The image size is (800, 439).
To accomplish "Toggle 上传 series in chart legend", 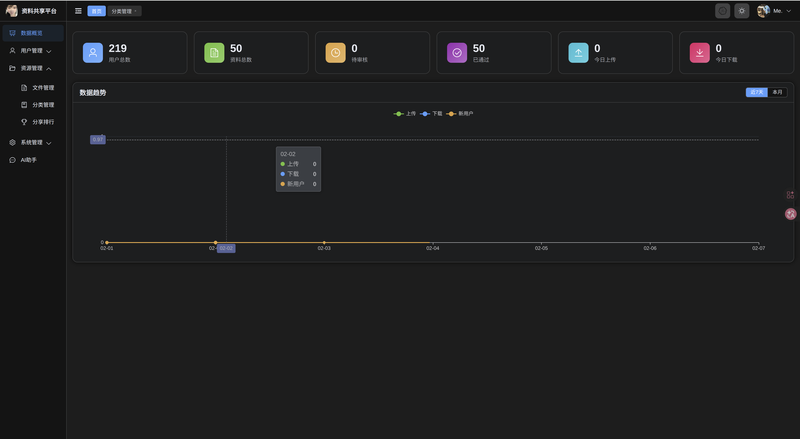I will 405,114.
